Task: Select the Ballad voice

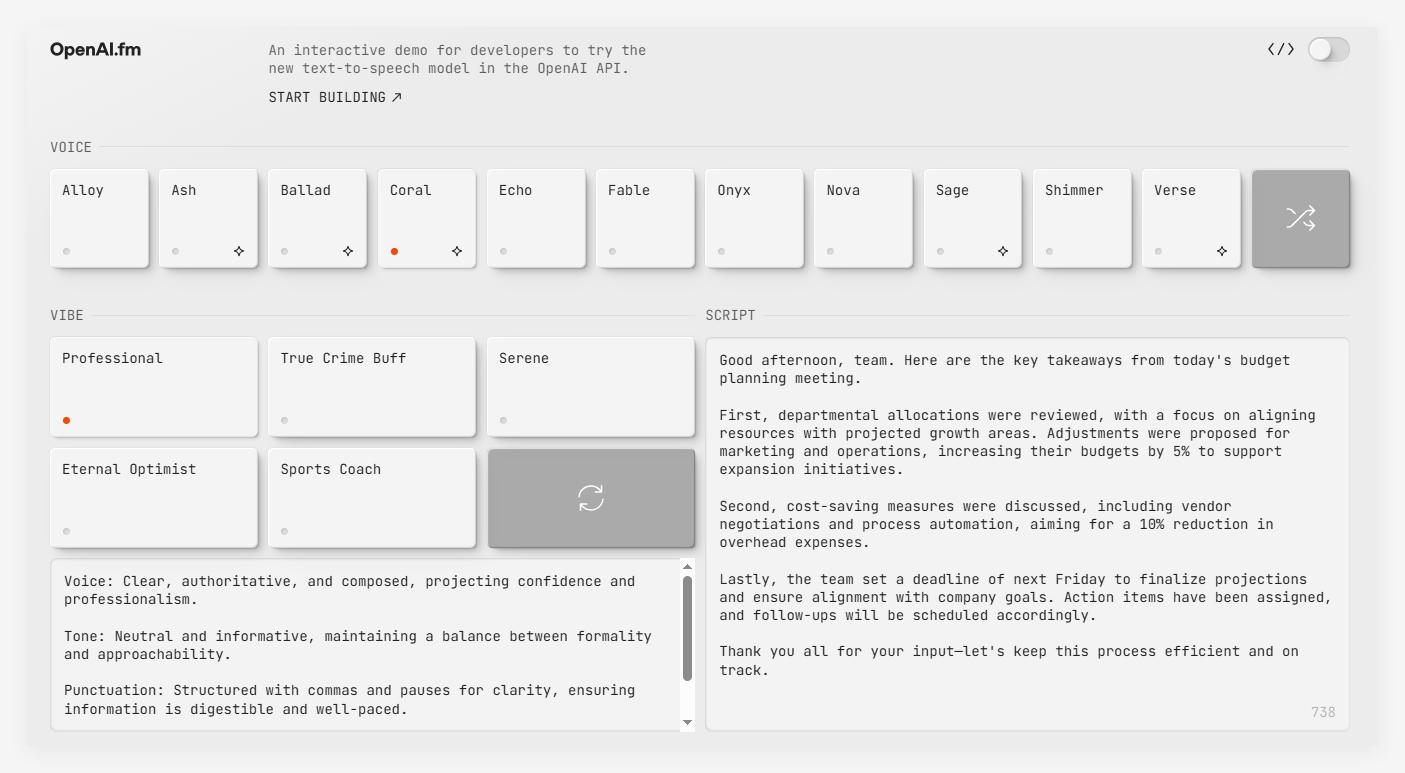Action: 317,219
